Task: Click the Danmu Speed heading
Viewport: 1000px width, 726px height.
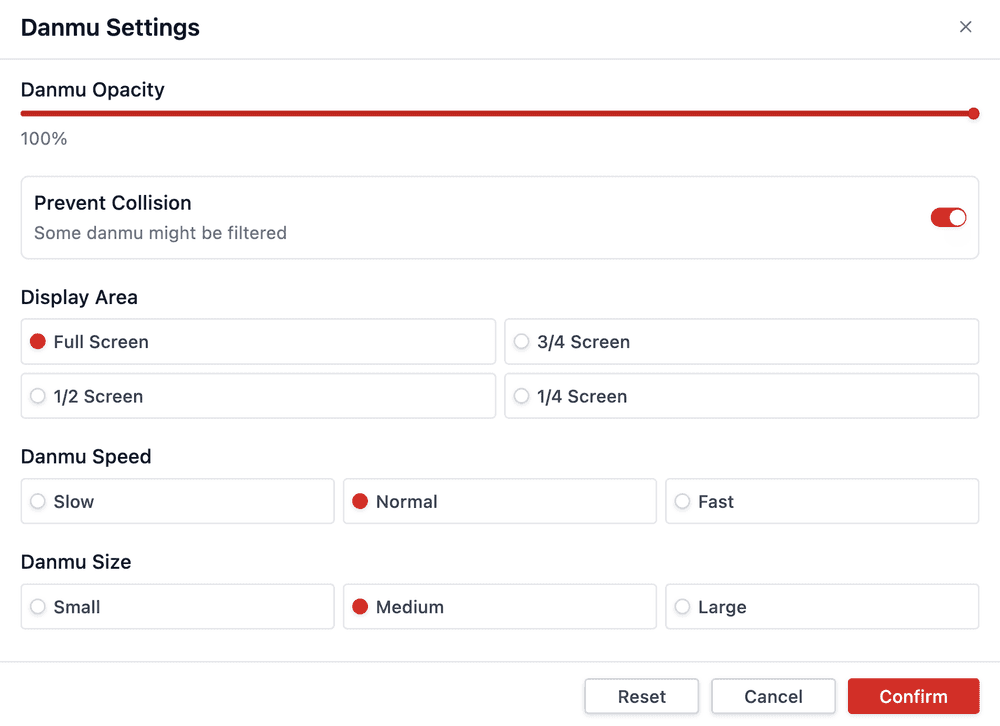Action: (86, 457)
